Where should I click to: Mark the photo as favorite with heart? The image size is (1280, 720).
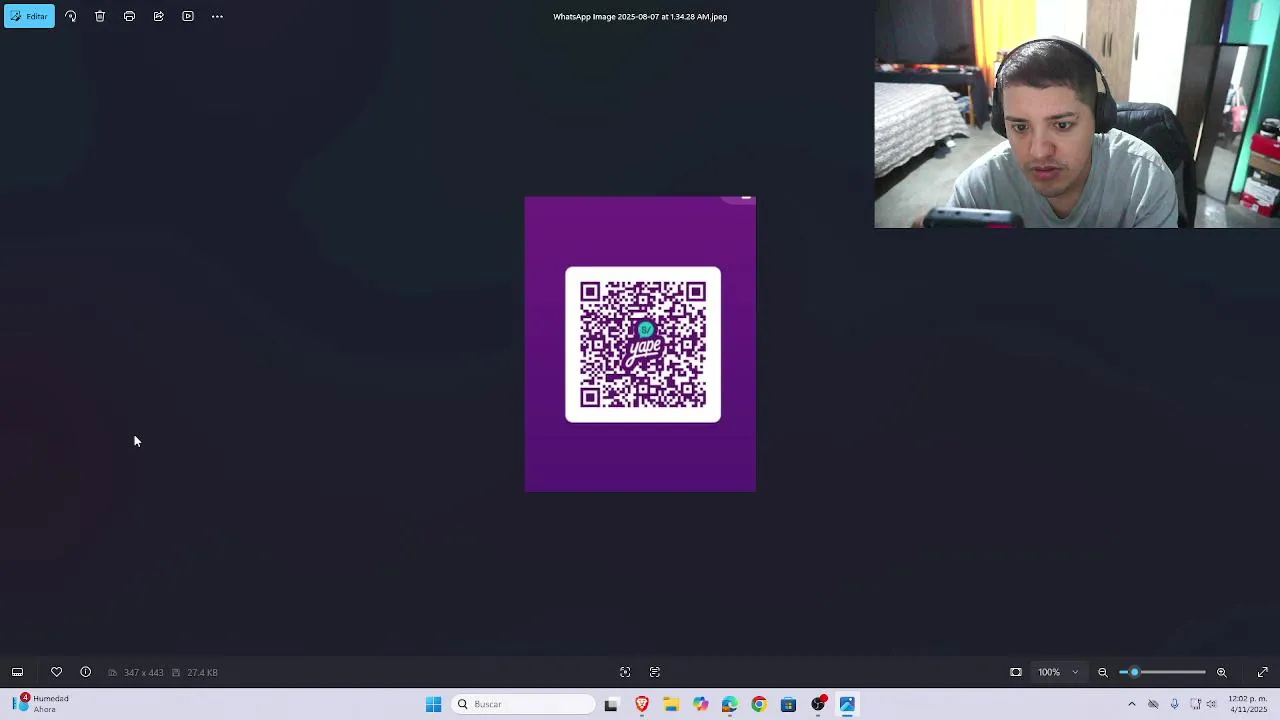point(56,672)
